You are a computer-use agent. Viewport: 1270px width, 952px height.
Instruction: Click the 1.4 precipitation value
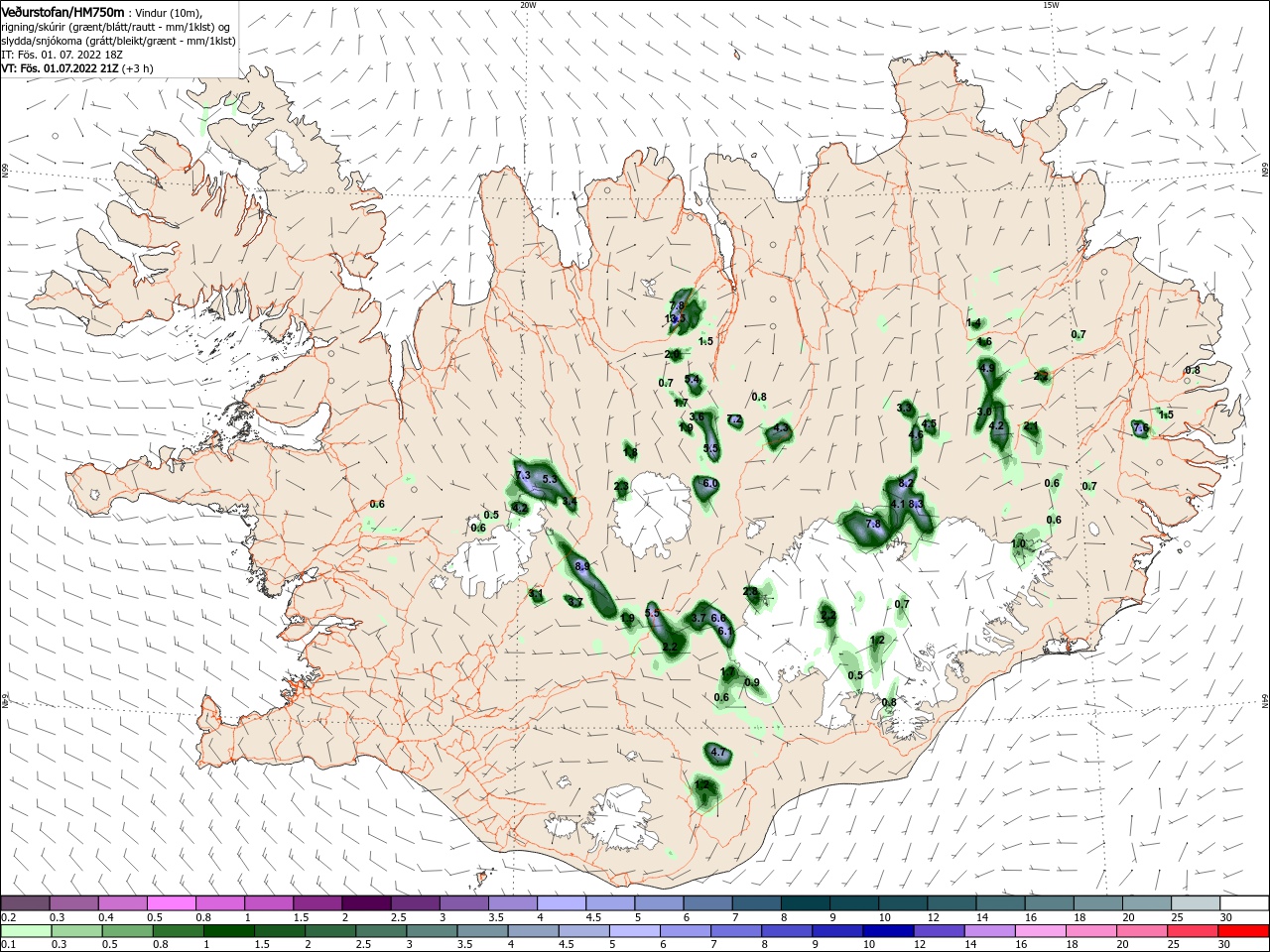click(x=973, y=323)
